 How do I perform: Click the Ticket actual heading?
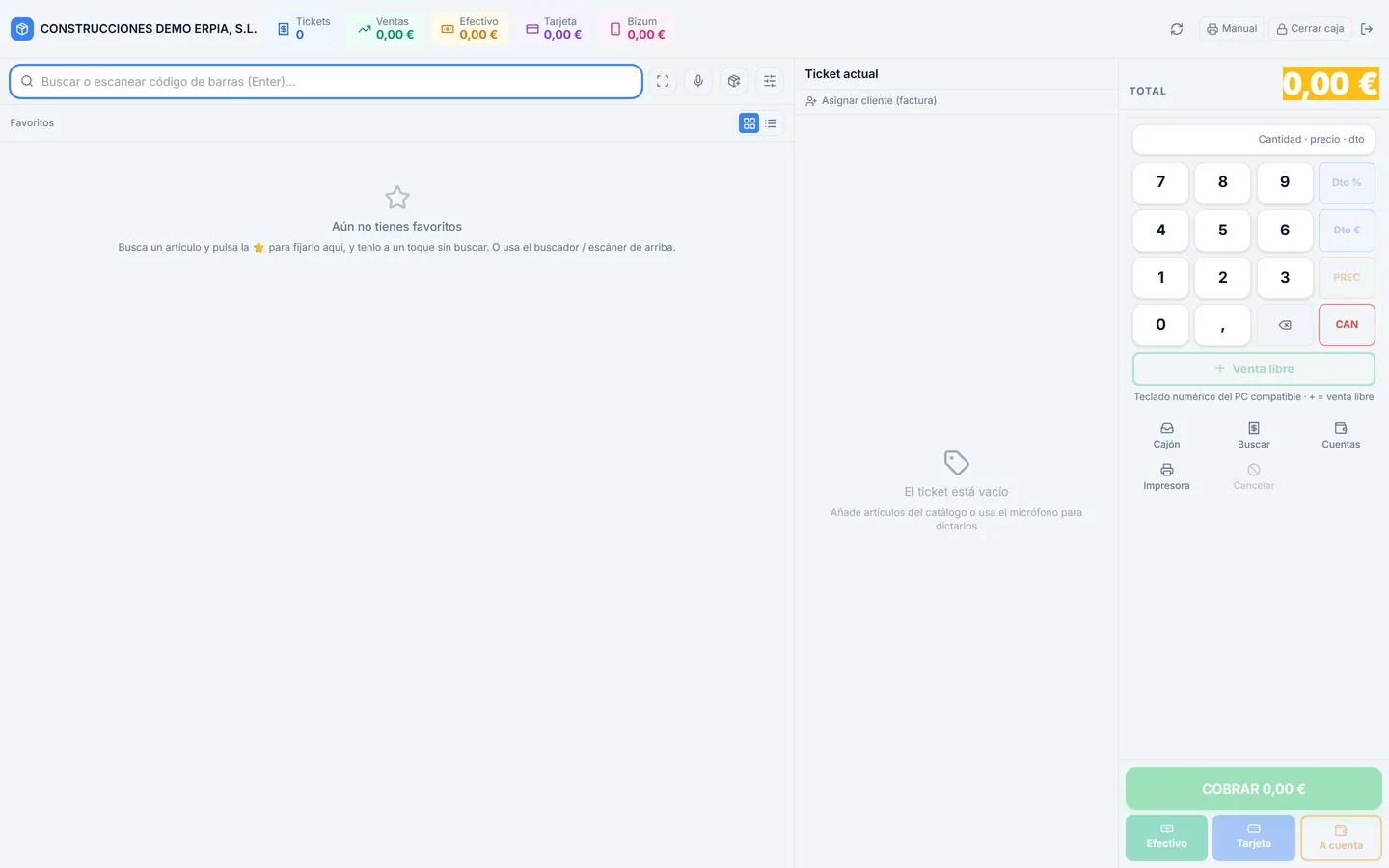841,74
